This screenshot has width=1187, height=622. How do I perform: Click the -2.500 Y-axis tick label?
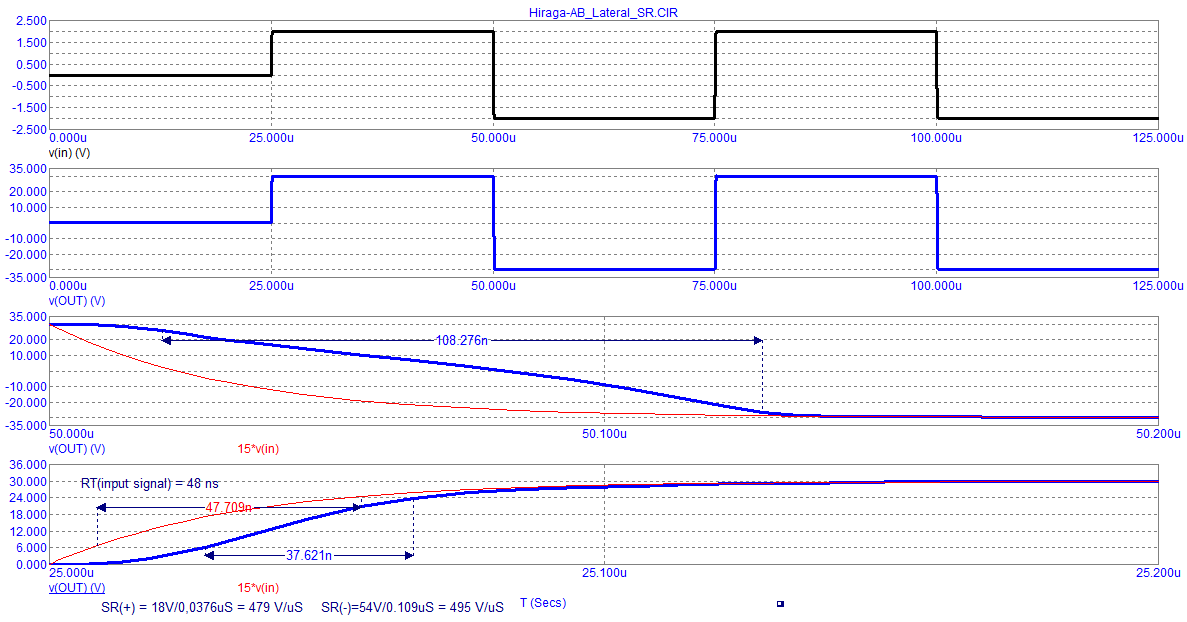tap(30, 130)
